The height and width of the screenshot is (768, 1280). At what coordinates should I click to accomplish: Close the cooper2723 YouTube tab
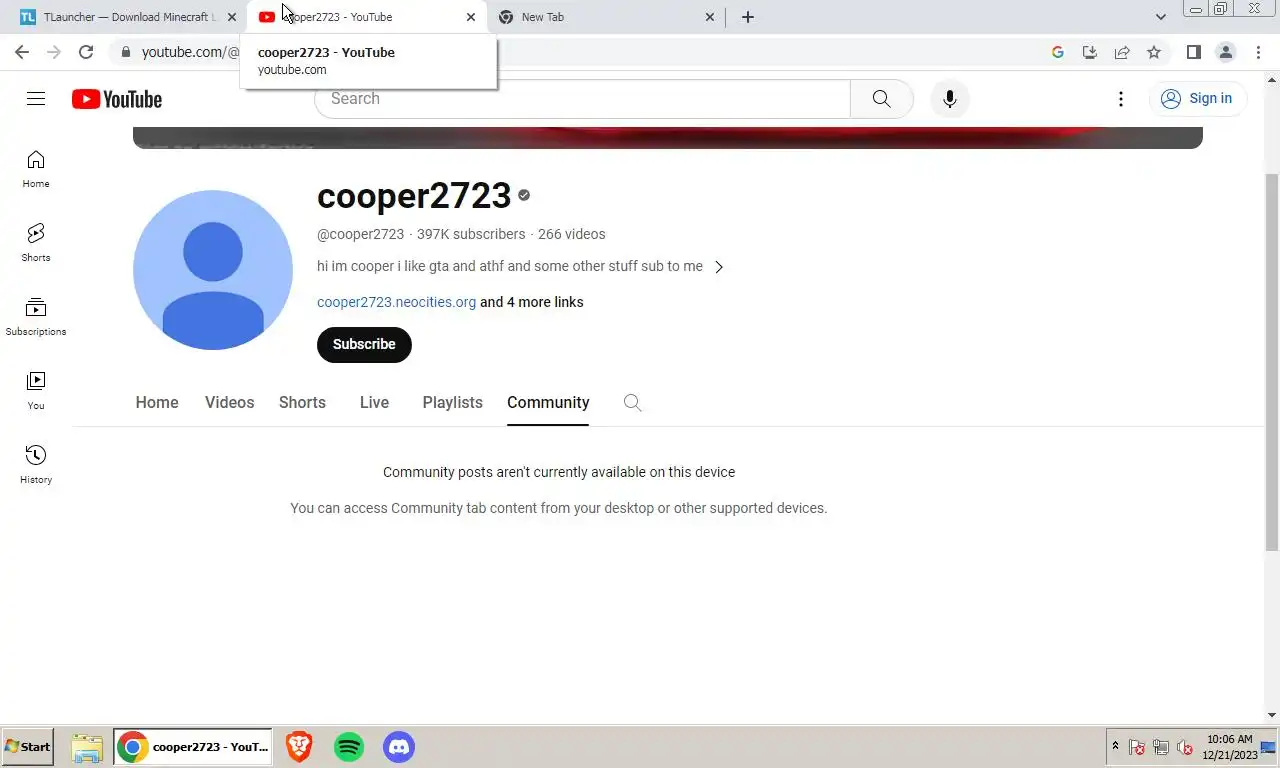point(471,17)
